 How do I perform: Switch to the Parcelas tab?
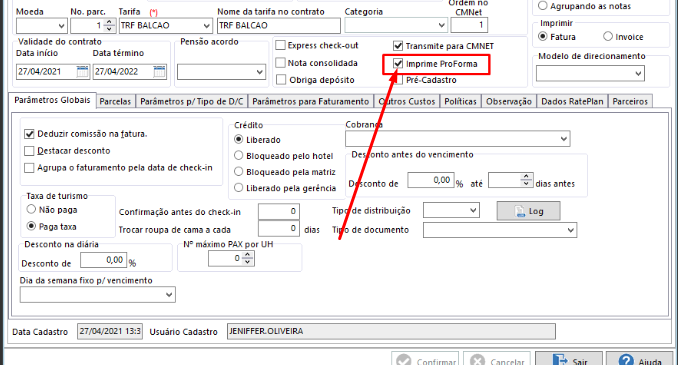115,102
